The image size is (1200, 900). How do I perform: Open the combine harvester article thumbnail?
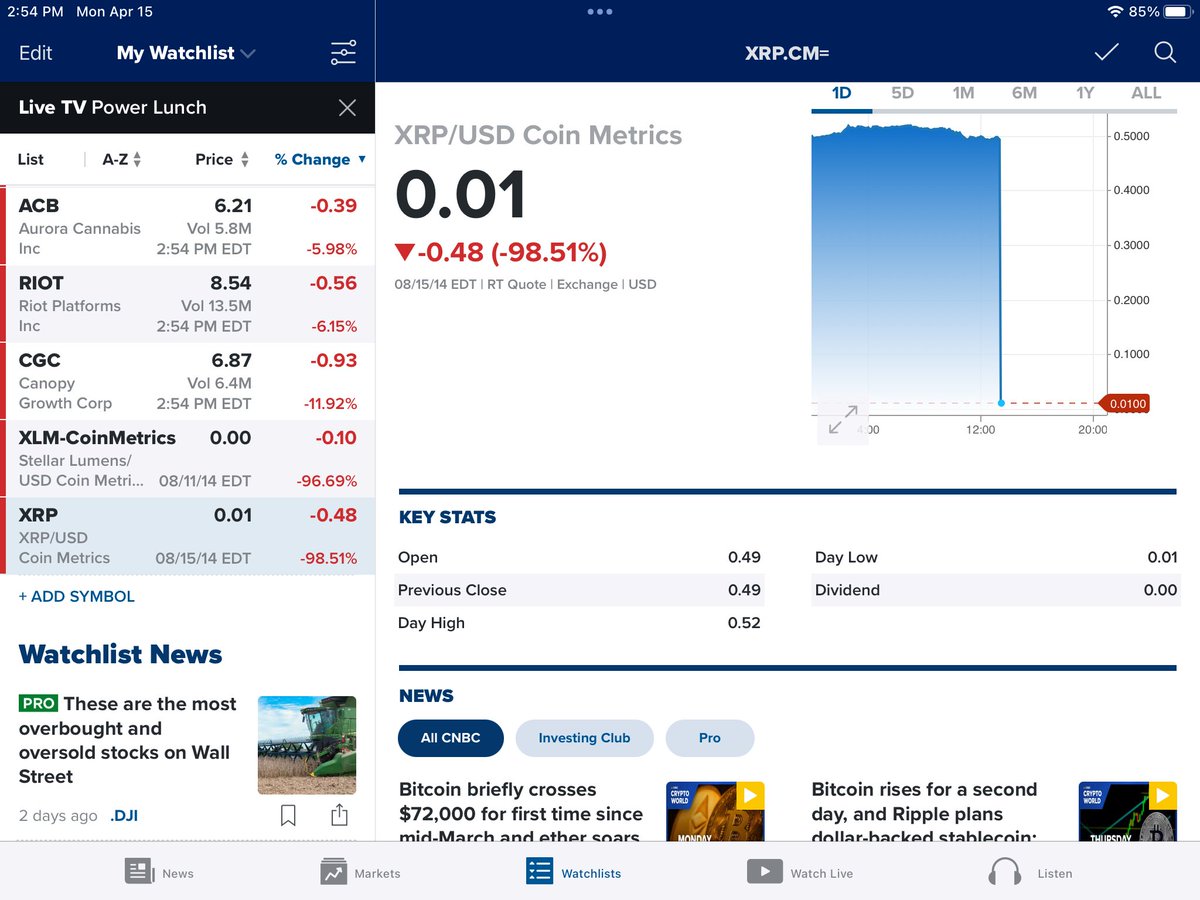coord(307,745)
